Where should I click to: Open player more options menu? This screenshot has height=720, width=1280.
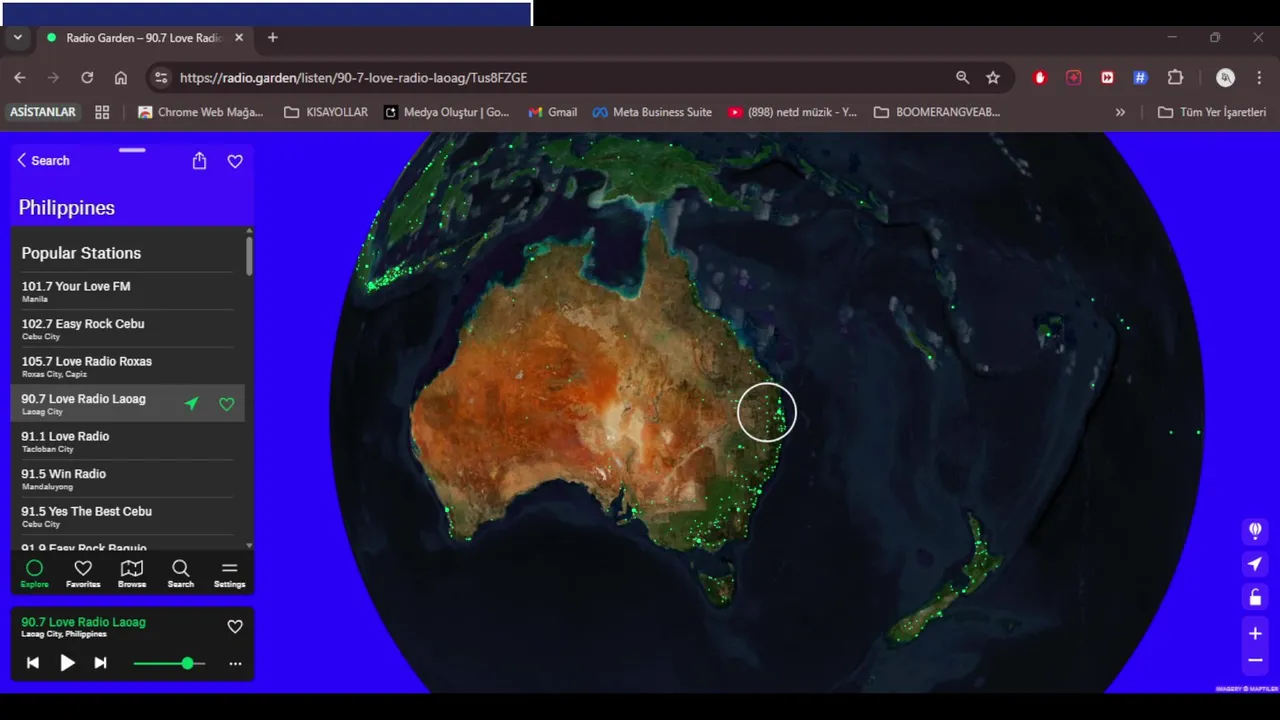click(x=235, y=663)
